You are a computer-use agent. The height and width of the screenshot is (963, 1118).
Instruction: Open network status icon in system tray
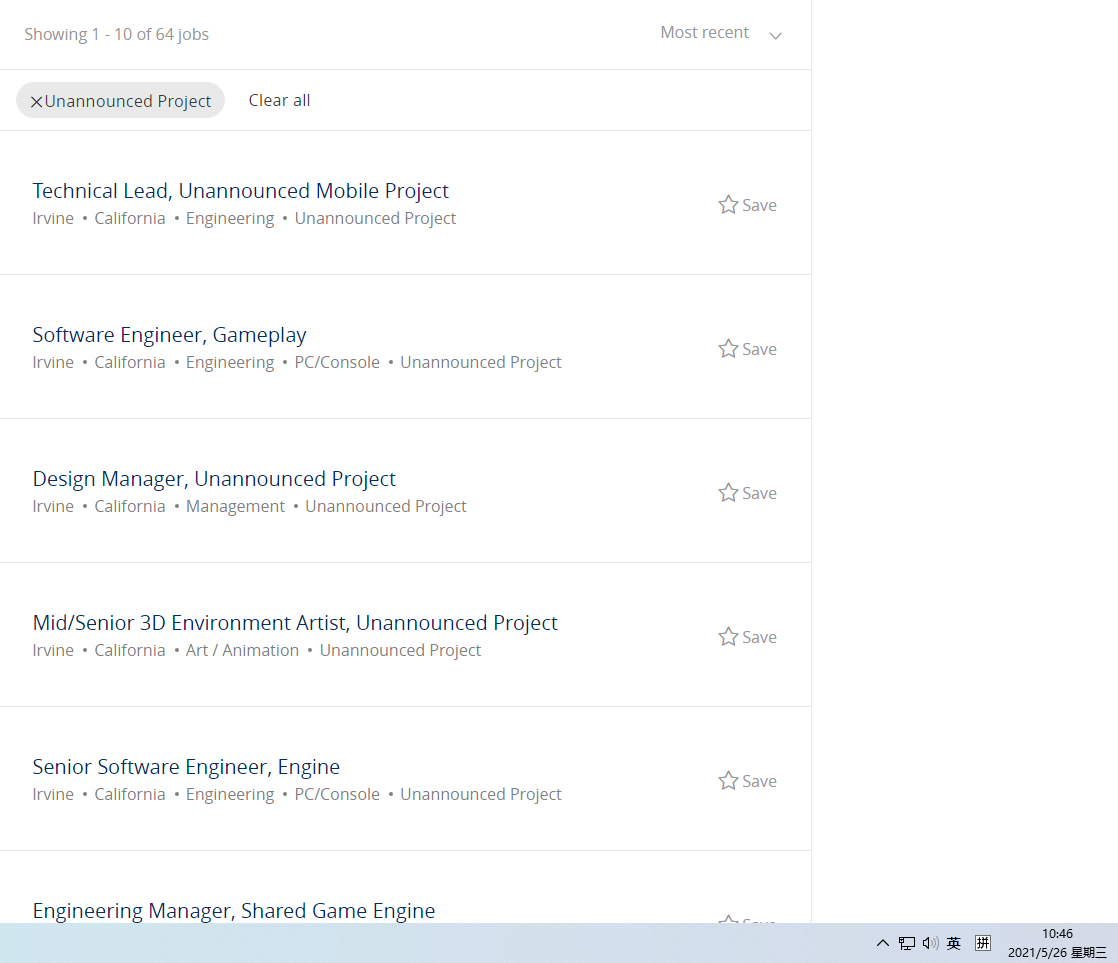coord(906,943)
